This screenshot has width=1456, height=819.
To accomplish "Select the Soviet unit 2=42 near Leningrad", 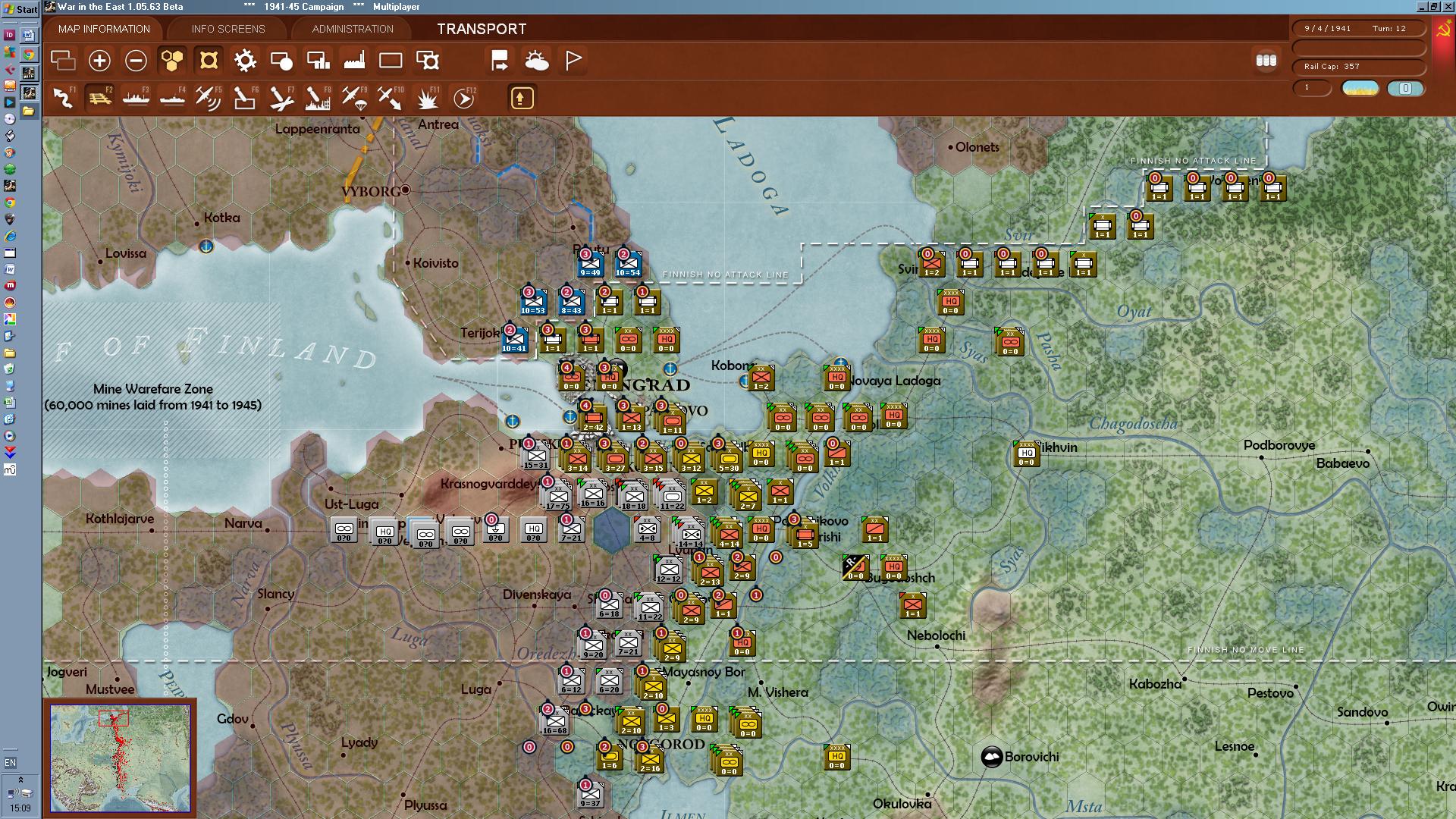I will [593, 419].
